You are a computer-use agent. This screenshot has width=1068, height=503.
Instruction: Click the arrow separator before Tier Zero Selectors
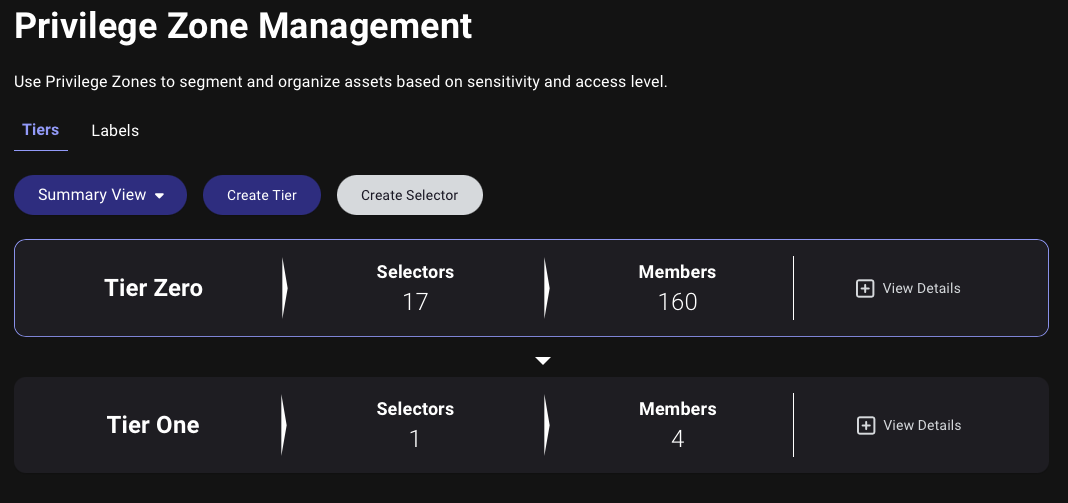point(285,288)
